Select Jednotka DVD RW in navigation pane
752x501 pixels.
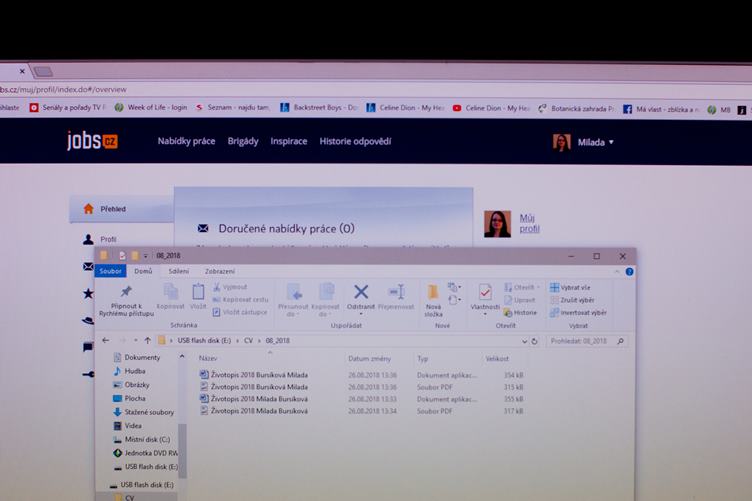(x=146, y=453)
